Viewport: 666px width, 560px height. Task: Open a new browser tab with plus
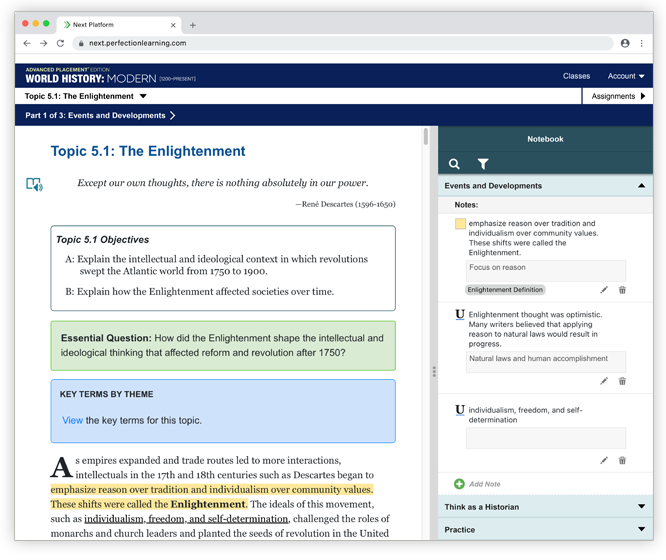tap(192, 25)
